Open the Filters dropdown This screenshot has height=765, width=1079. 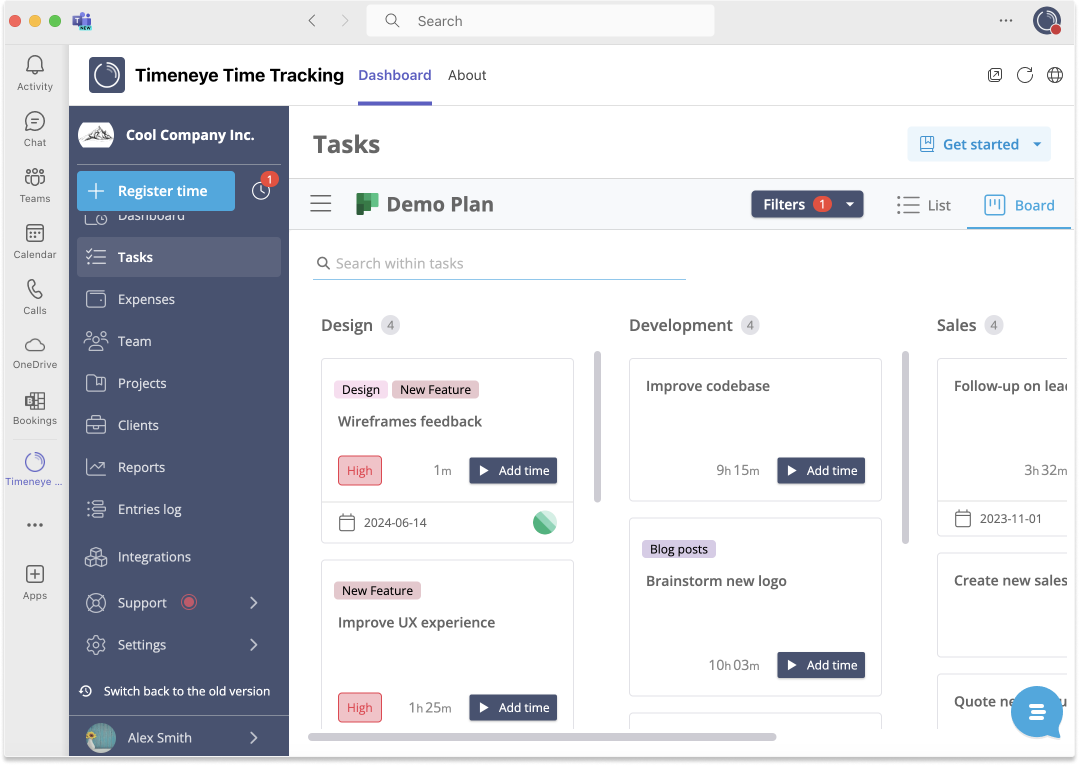click(807, 204)
